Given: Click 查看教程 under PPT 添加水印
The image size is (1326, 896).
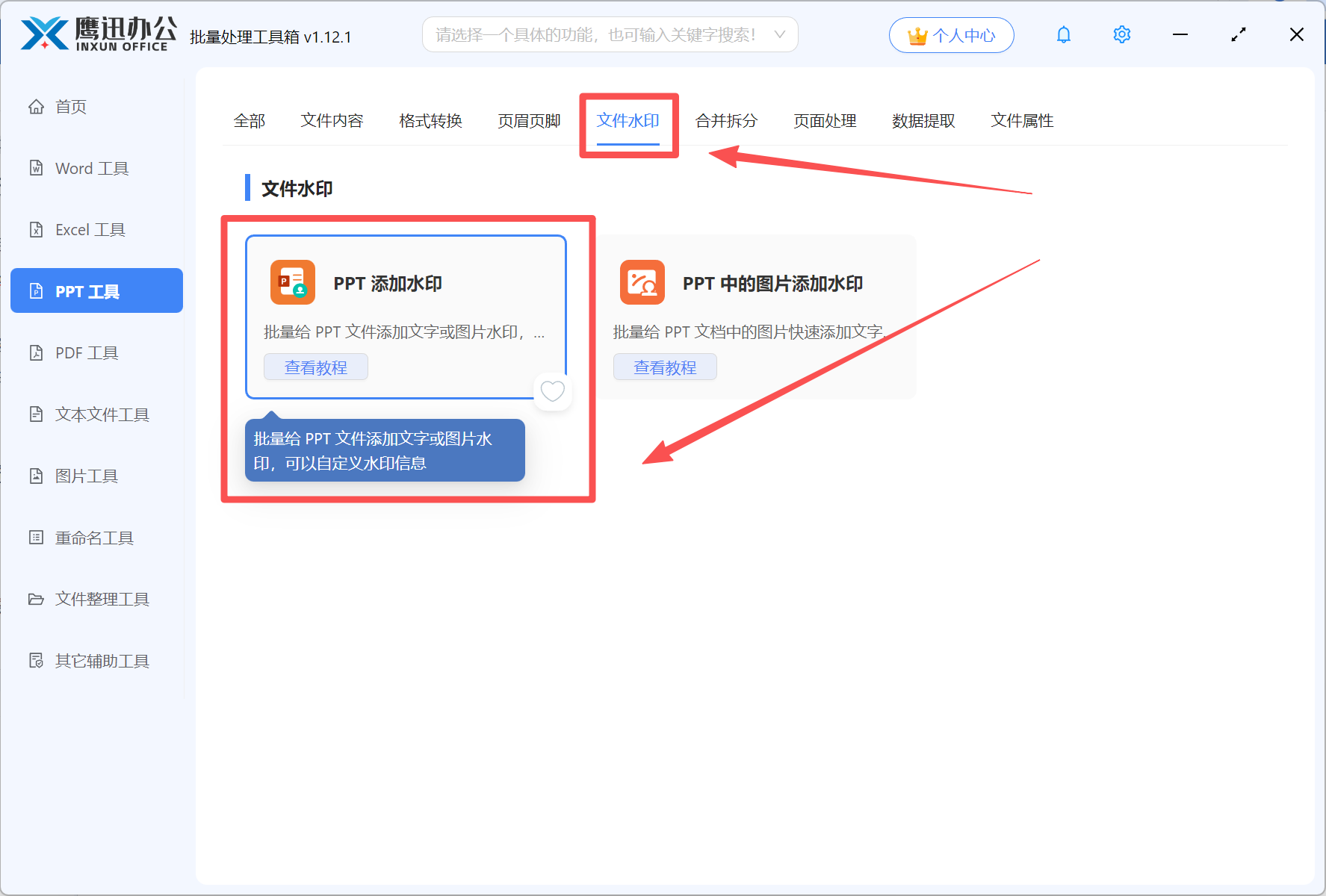Looking at the screenshot, I should point(315,367).
